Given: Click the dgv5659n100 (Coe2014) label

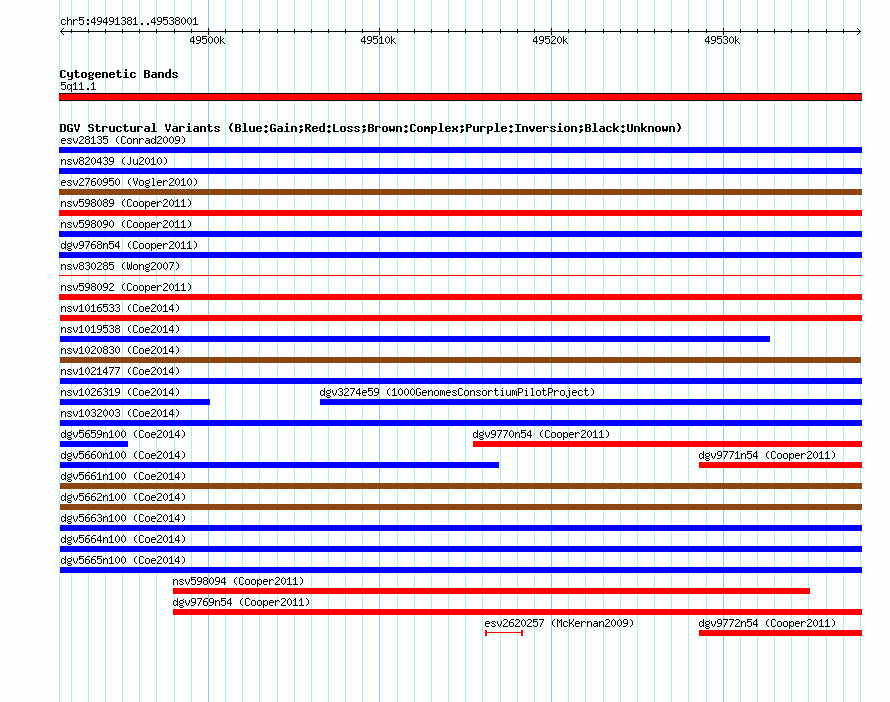Looking at the screenshot, I should click(123, 434).
